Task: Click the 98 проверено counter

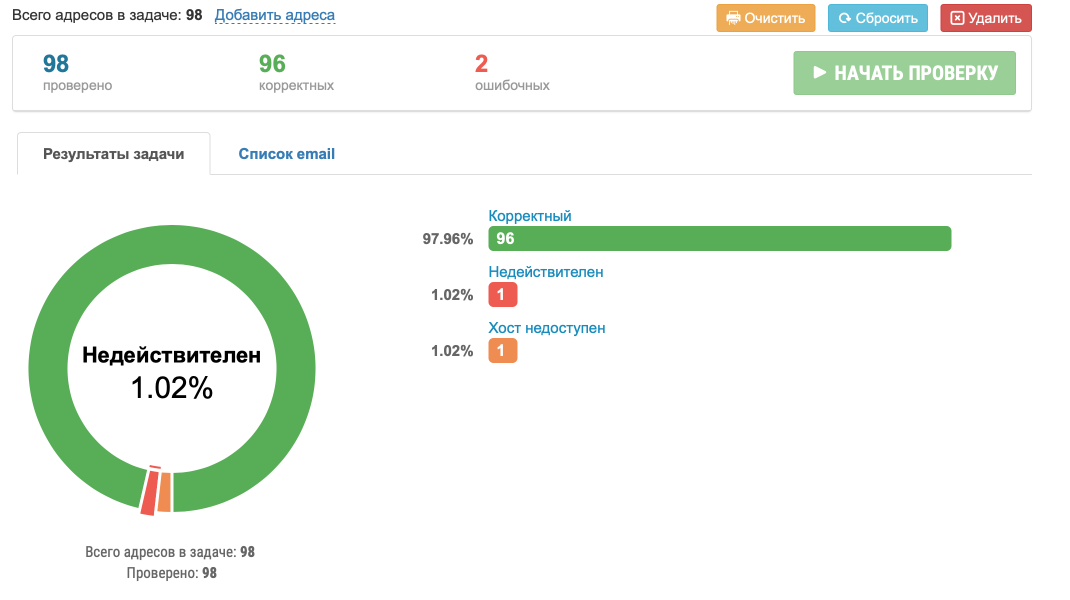Action: pyautogui.click(x=56, y=65)
